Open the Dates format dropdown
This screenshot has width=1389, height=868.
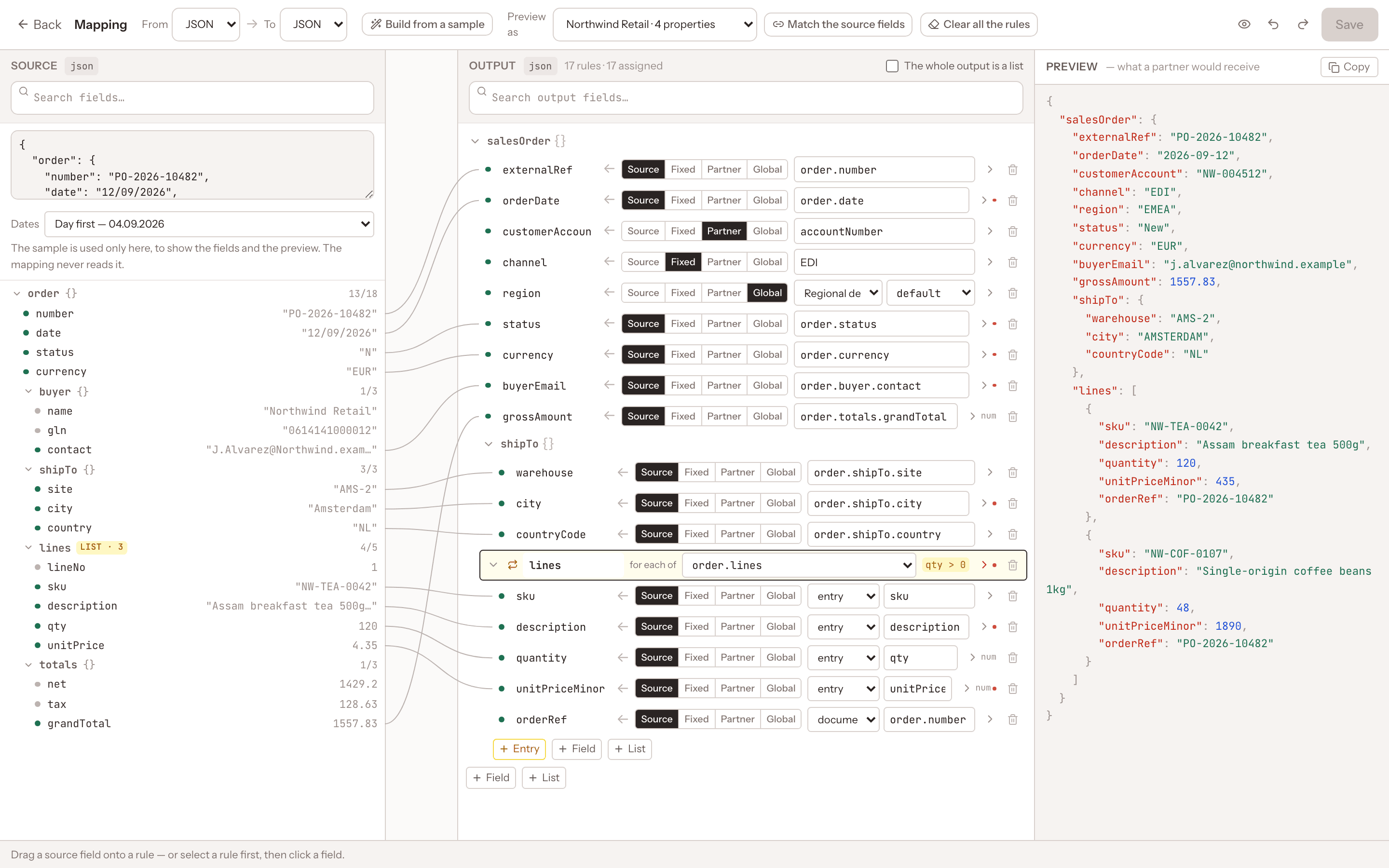click(209, 224)
